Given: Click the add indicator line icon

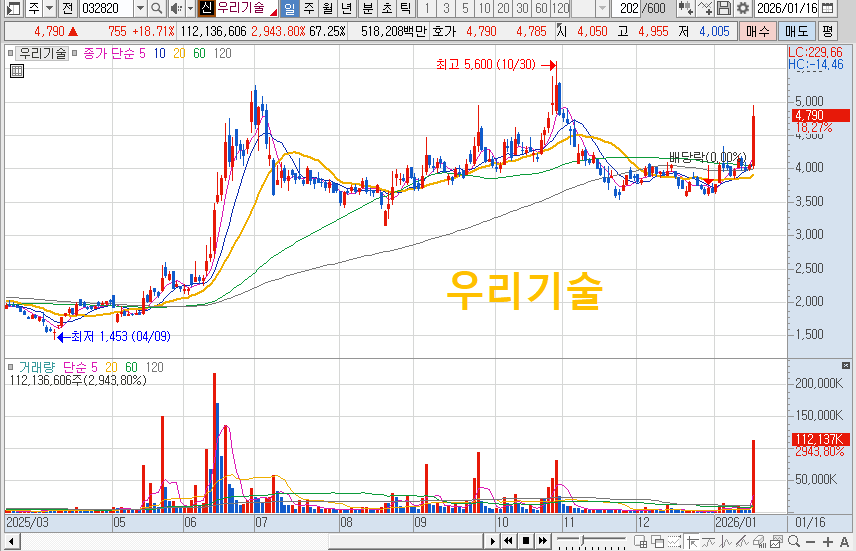Looking at the screenshot, I should click(x=705, y=8).
